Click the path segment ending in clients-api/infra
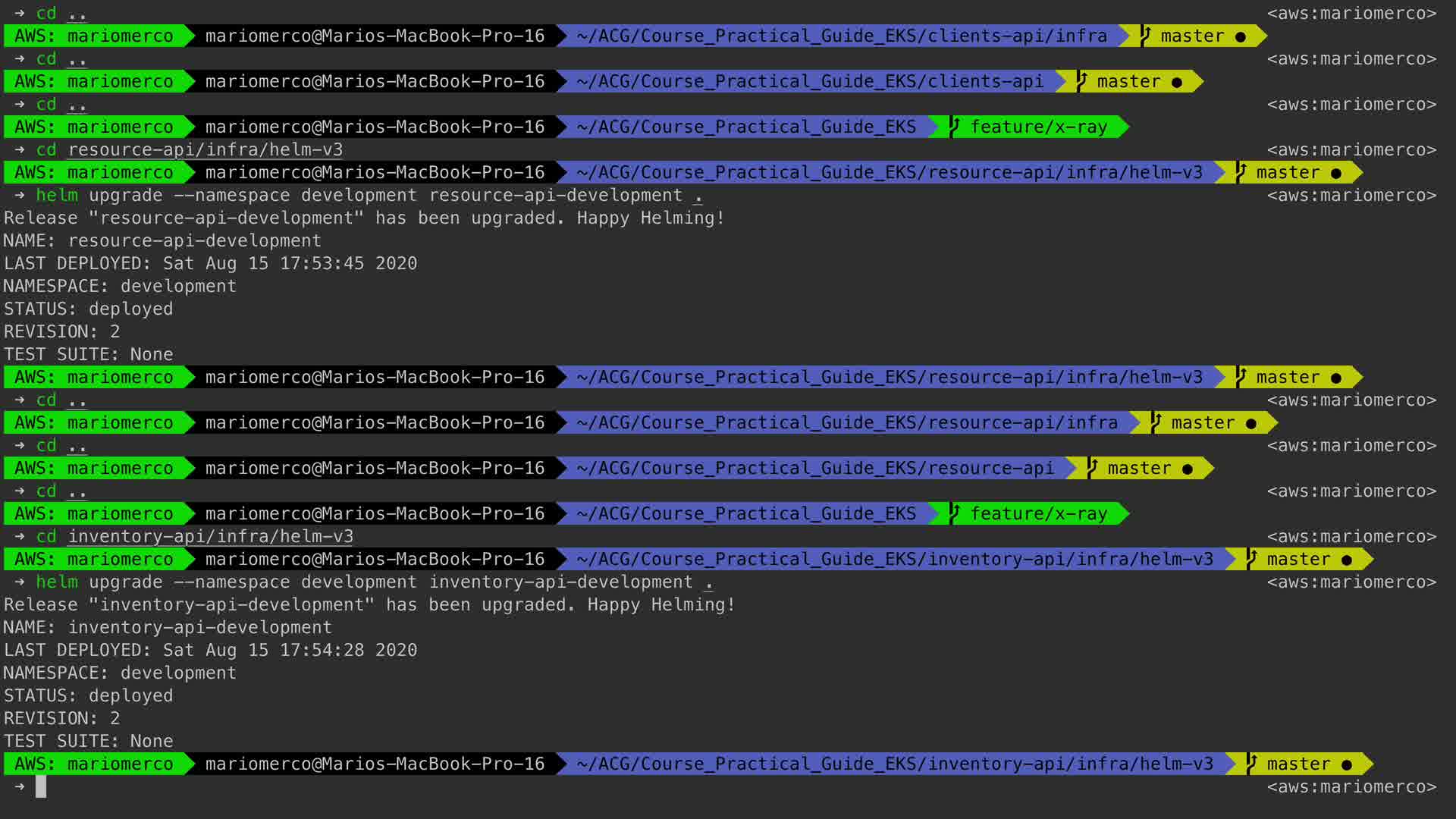 pos(841,36)
